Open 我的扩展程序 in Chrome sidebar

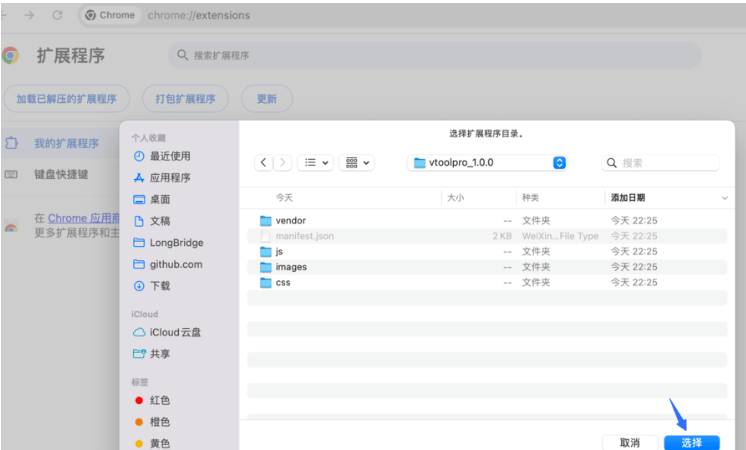pos(60,143)
